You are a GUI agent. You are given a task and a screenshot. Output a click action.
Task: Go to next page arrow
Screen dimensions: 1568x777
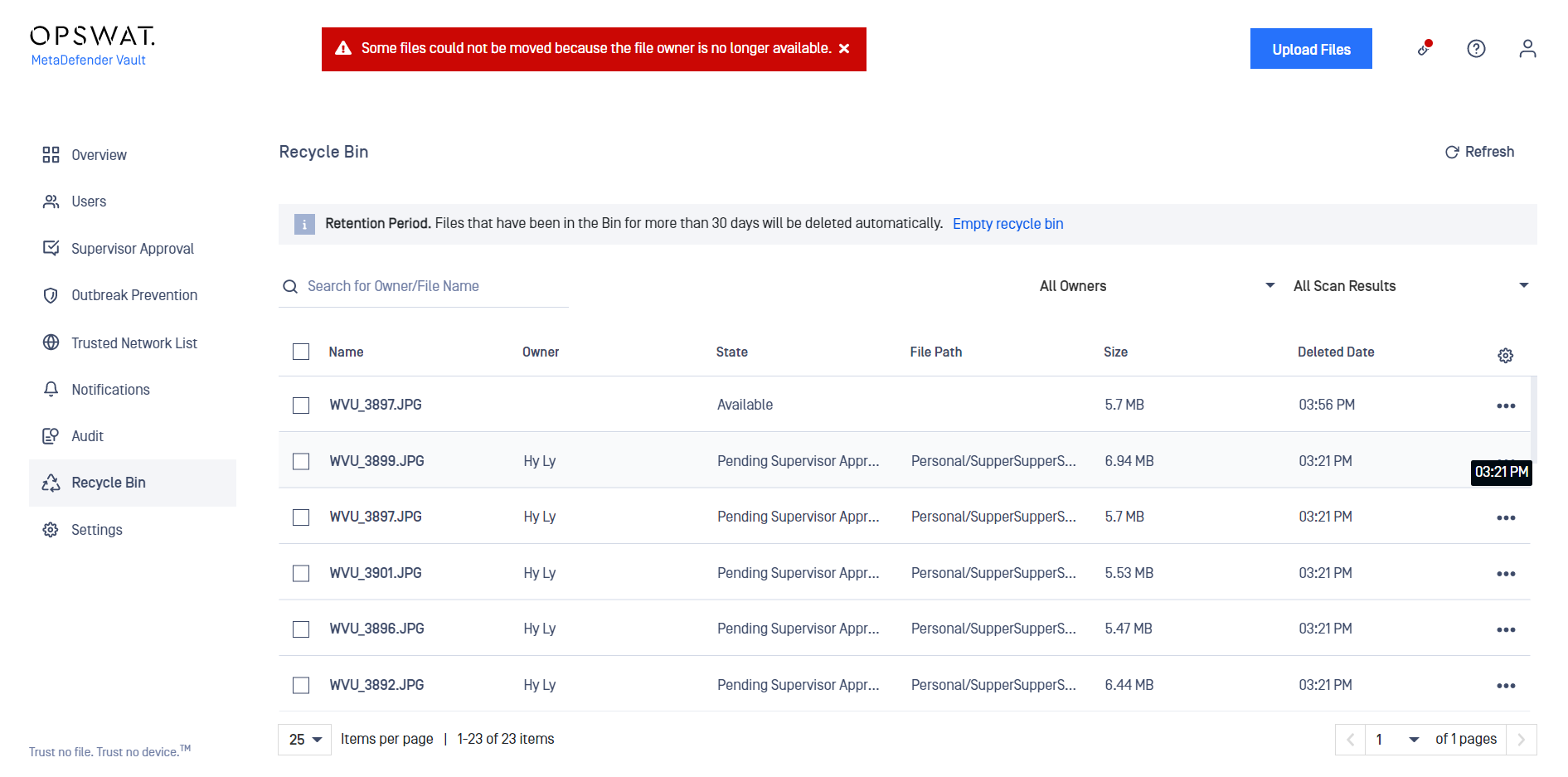coord(1522,740)
